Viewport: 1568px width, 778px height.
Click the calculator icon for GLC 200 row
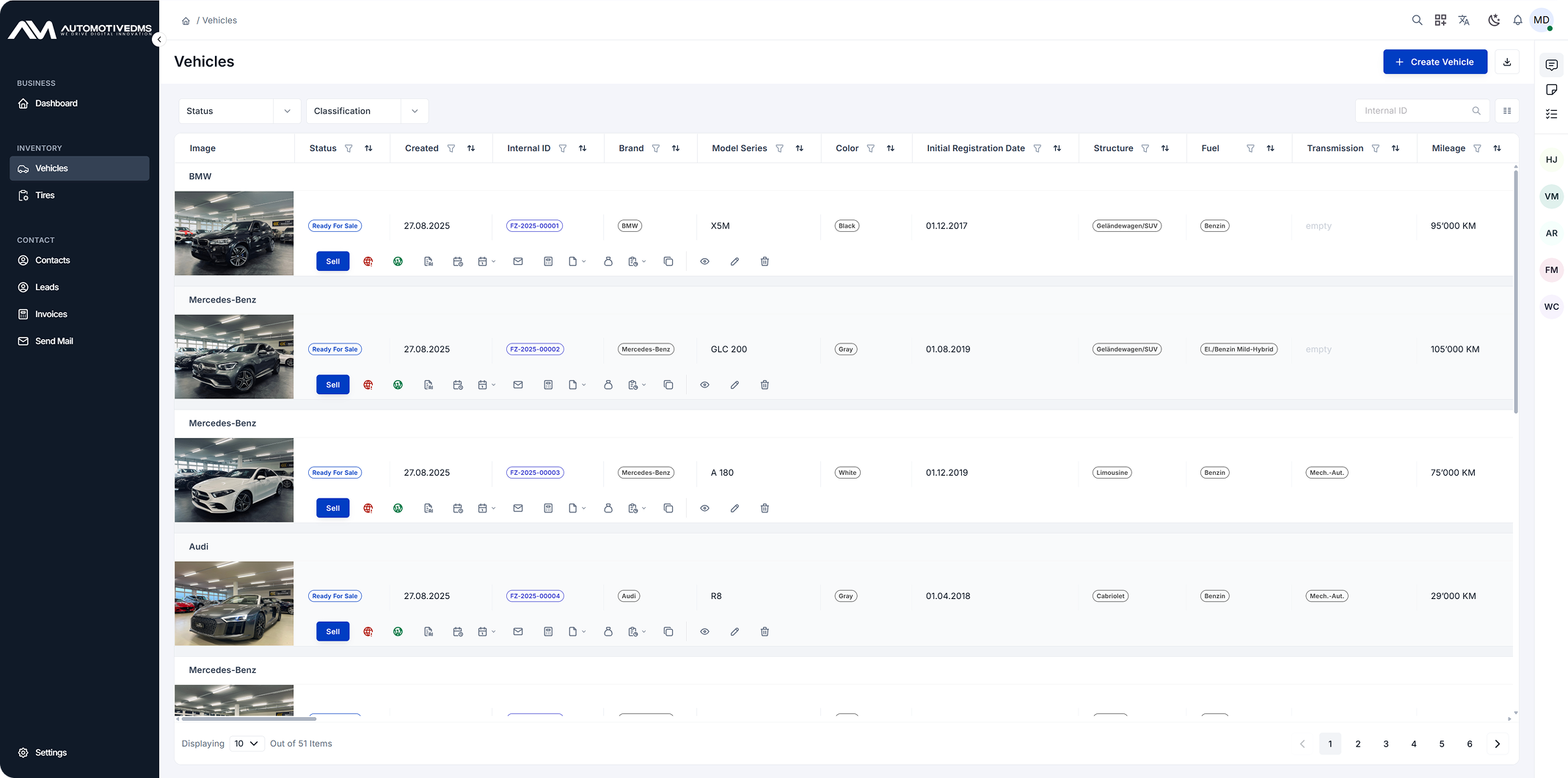[548, 385]
